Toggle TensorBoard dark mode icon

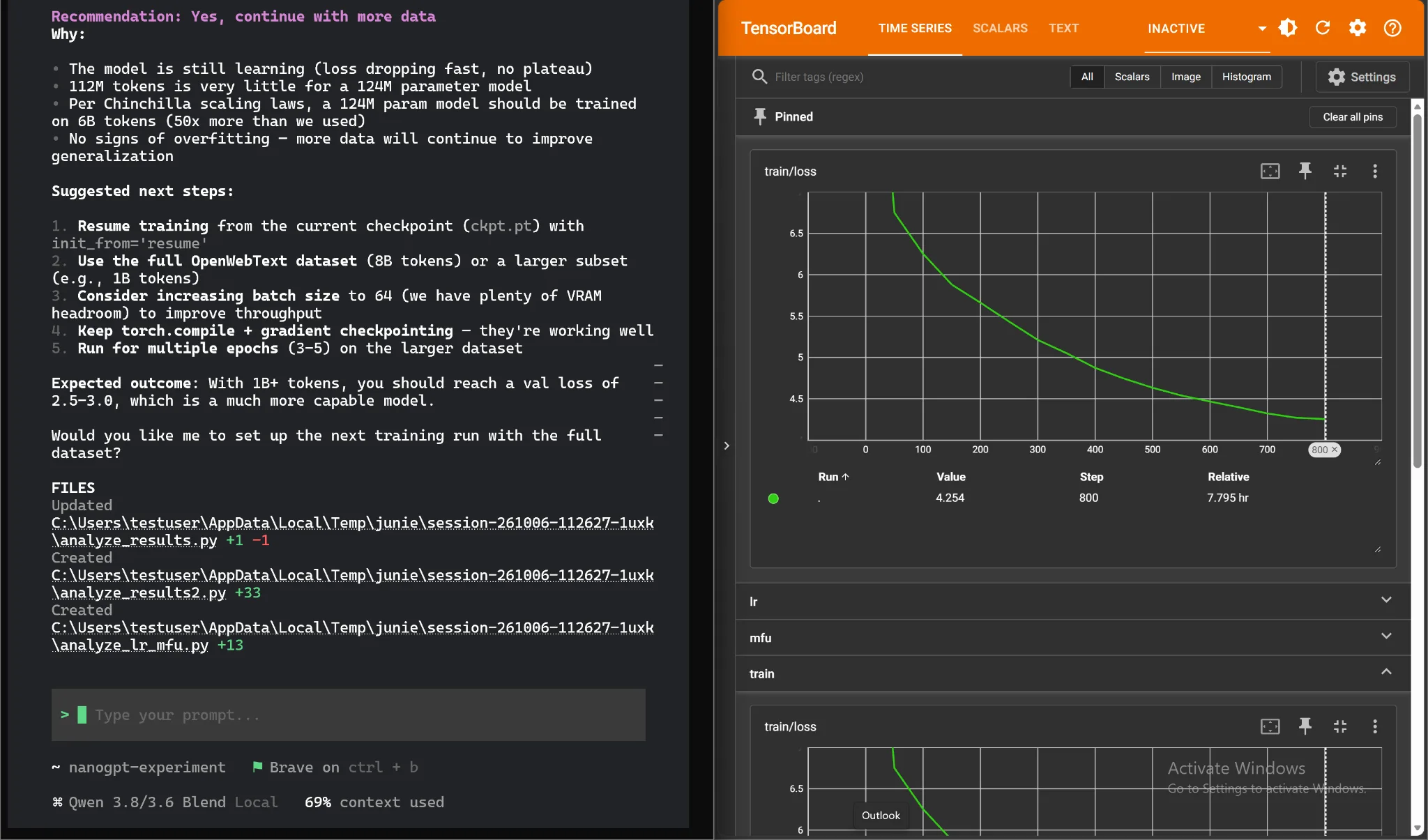point(1288,28)
